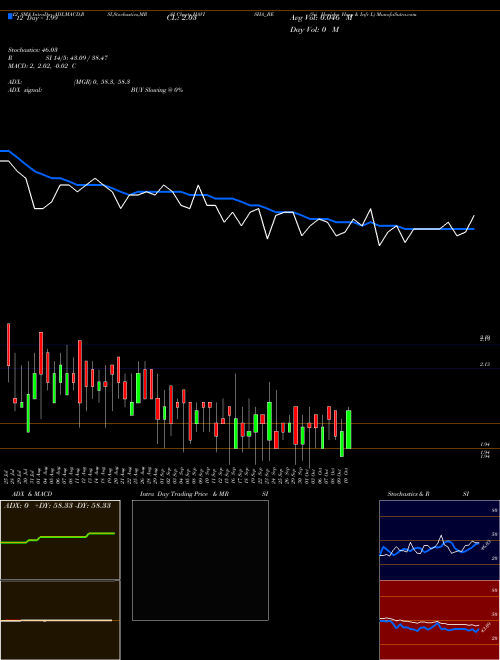The height and width of the screenshot is (660, 500).
Task: Click the empty intraday trading price chart box
Action: tap(200, 560)
